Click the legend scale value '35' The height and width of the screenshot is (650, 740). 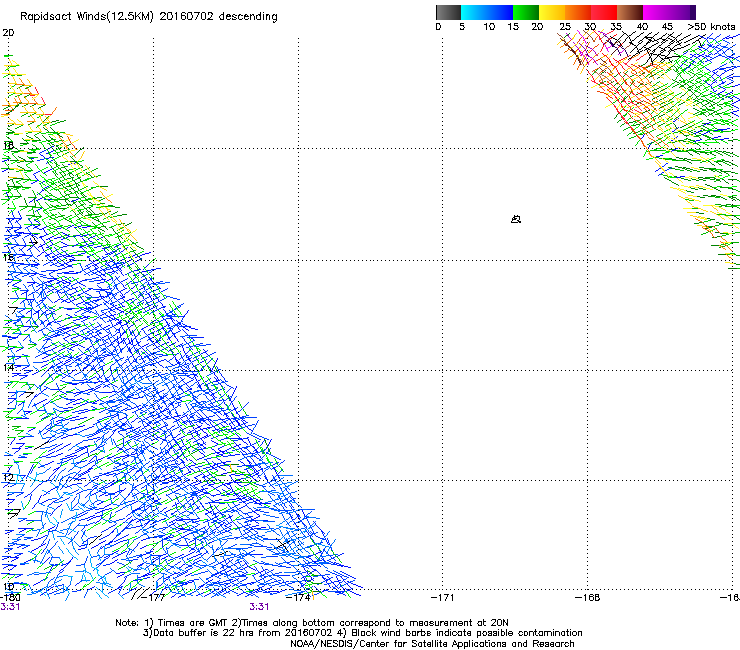pos(616,27)
